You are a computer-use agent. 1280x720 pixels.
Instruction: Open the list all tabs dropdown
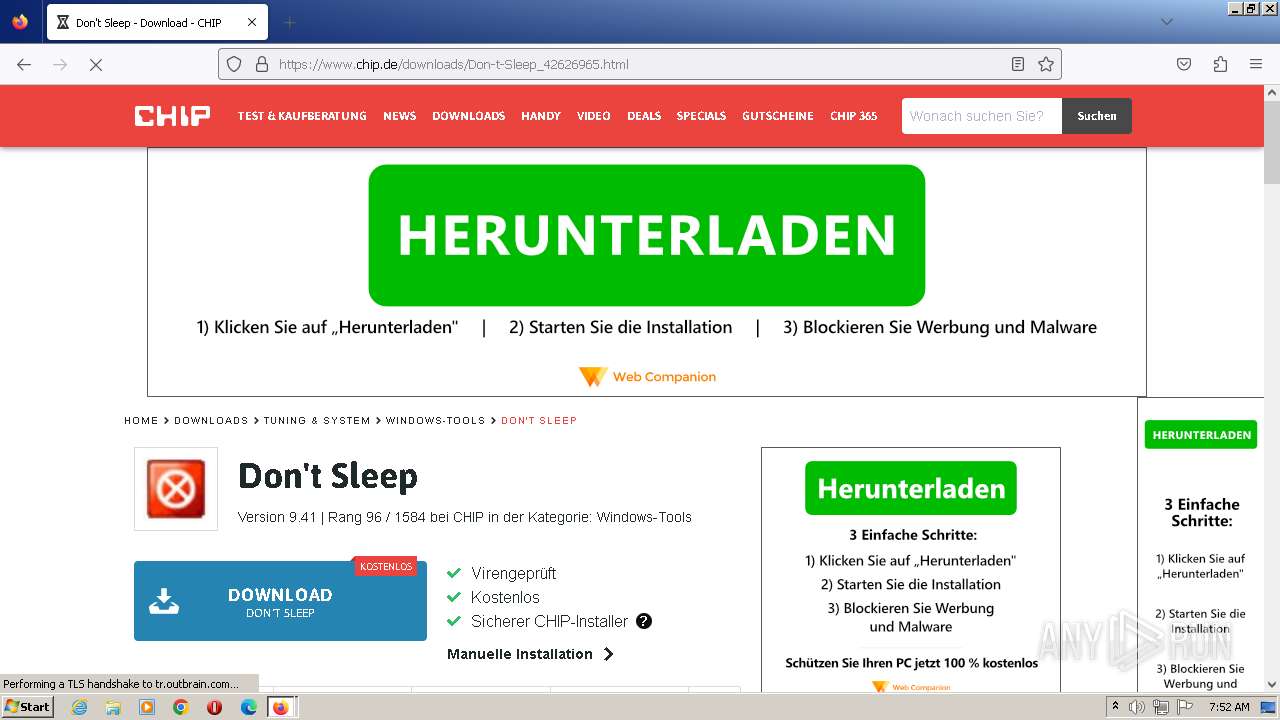(1166, 22)
